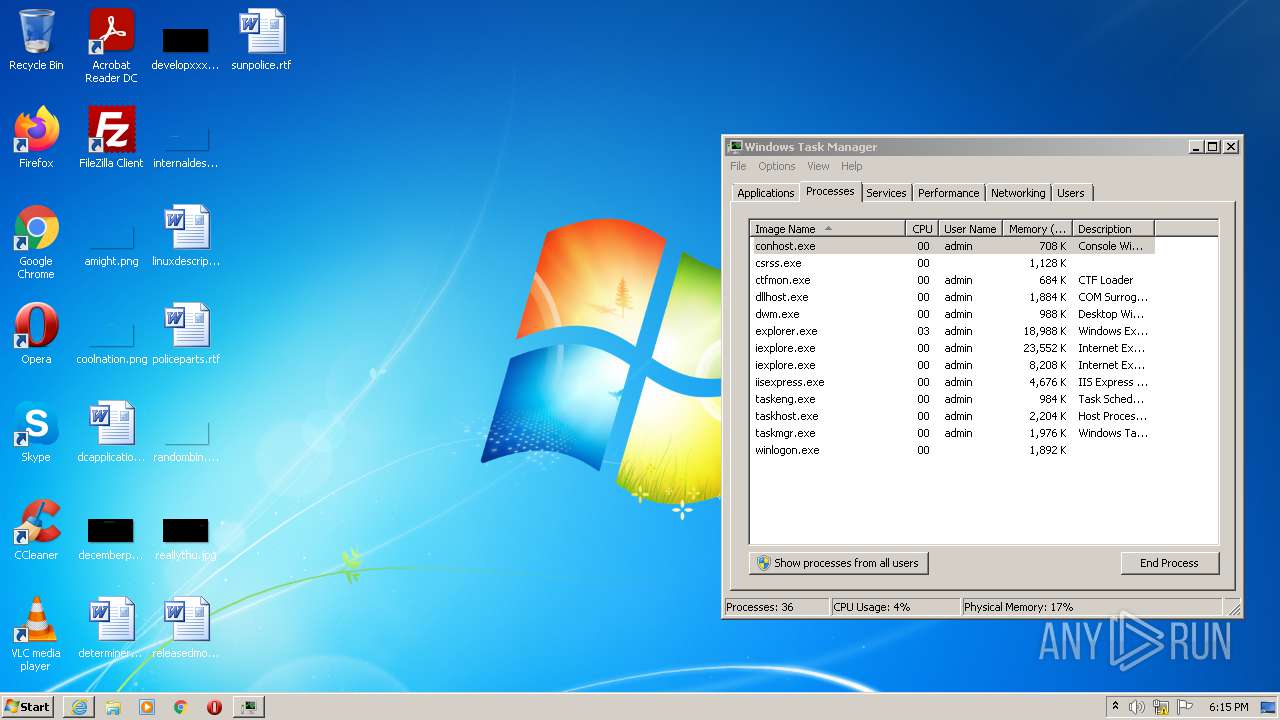Open media player taskbar icon
The height and width of the screenshot is (720, 1280).
pos(147,707)
